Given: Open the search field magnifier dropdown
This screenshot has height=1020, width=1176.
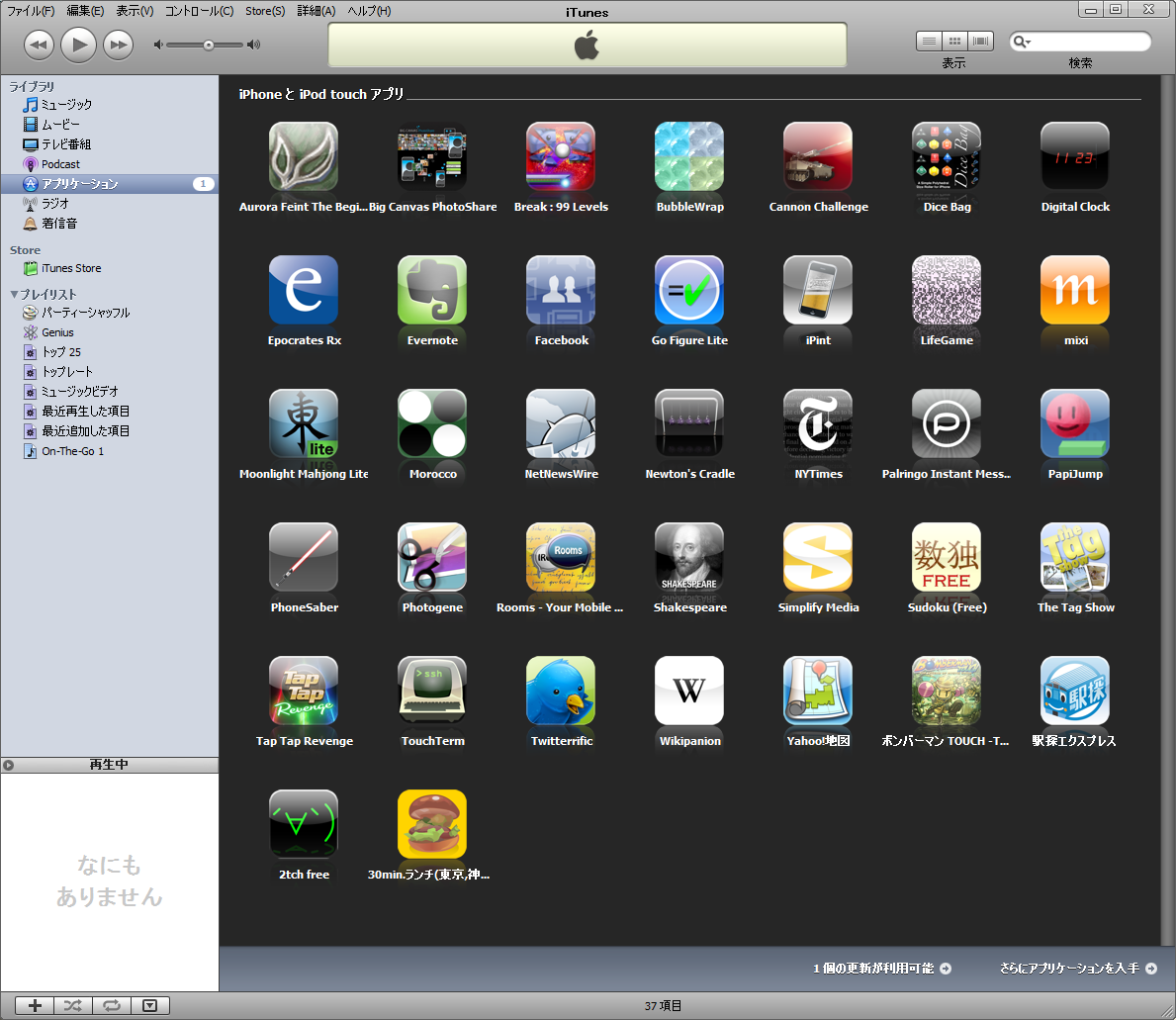Looking at the screenshot, I should pos(1022,42).
